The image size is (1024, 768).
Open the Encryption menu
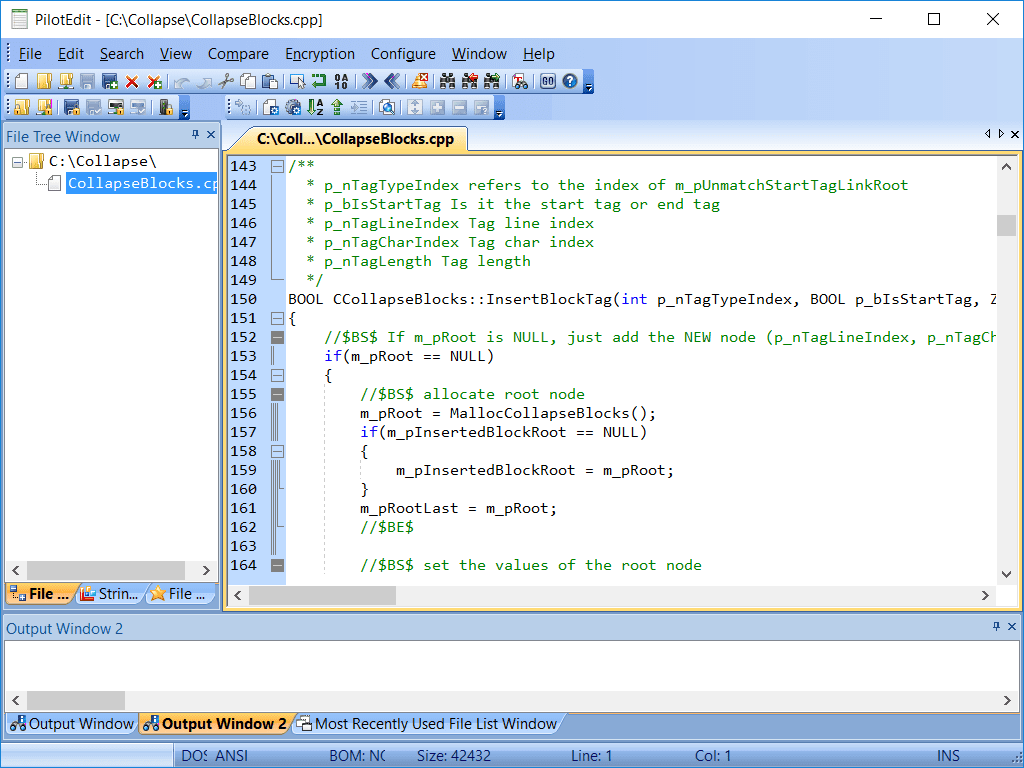(320, 54)
